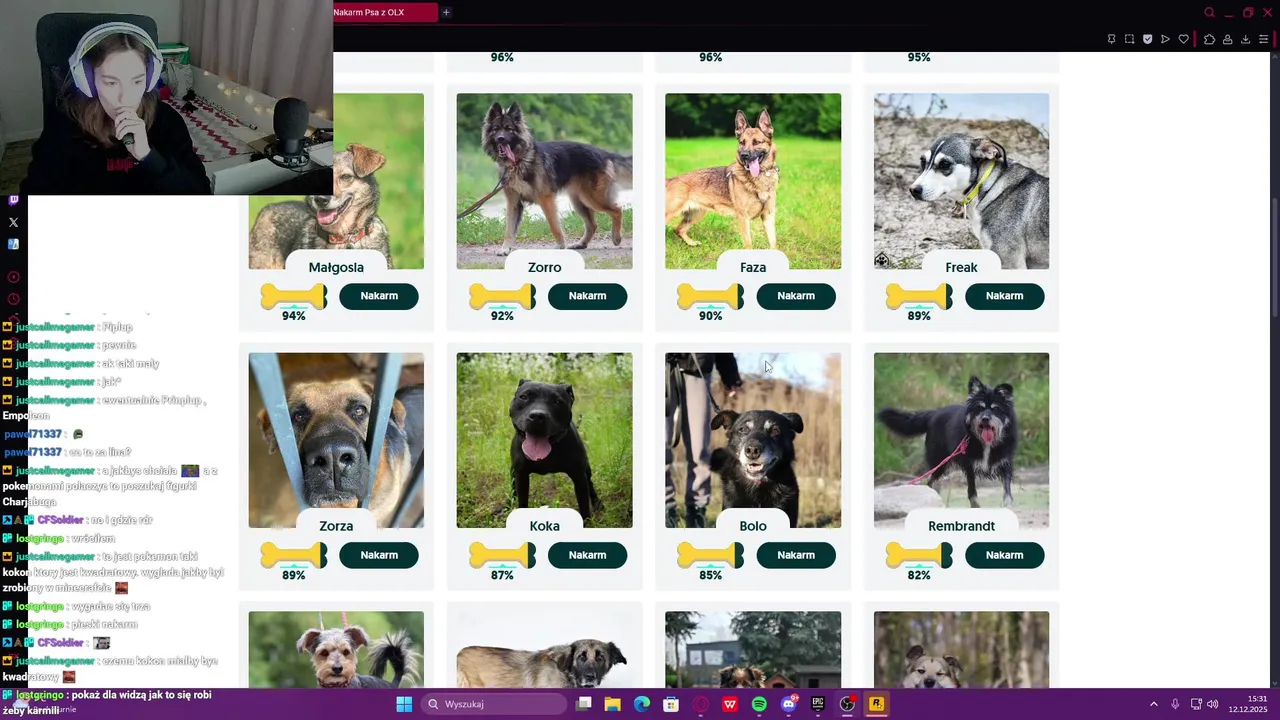Click the heart bookmark icon
The height and width of the screenshot is (720, 1280).
pyautogui.click(x=1184, y=39)
